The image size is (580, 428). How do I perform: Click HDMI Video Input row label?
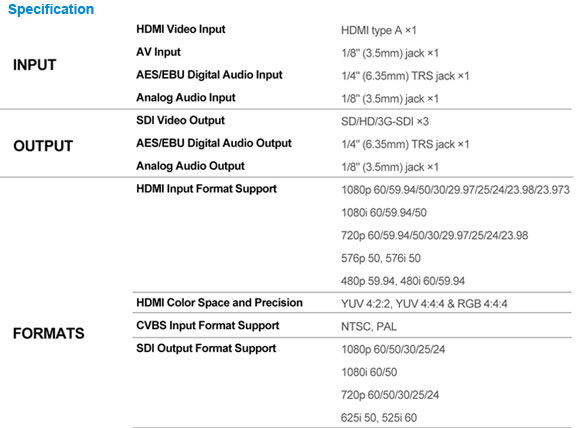point(181,29)
